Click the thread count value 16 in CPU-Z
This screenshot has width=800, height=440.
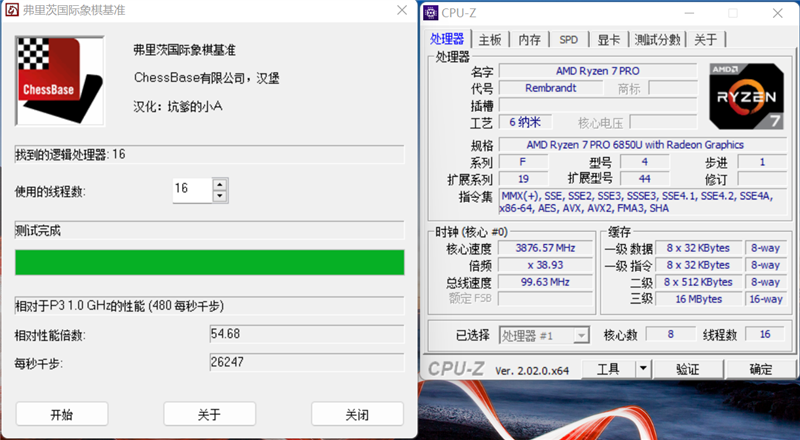(765, 334)
